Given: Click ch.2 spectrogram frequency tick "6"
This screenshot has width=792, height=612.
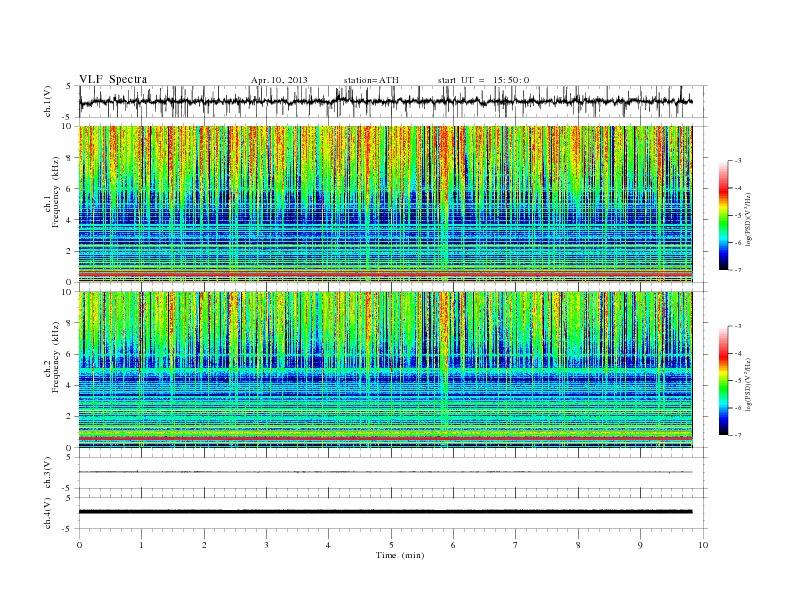Looking at the screenshot, I should click(x=69, y=354).
